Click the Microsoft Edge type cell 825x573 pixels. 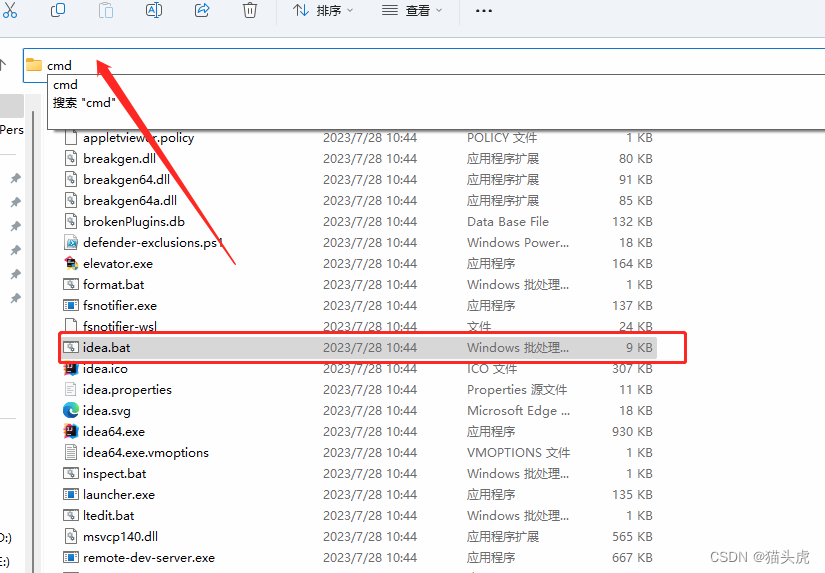coord(518,411)
